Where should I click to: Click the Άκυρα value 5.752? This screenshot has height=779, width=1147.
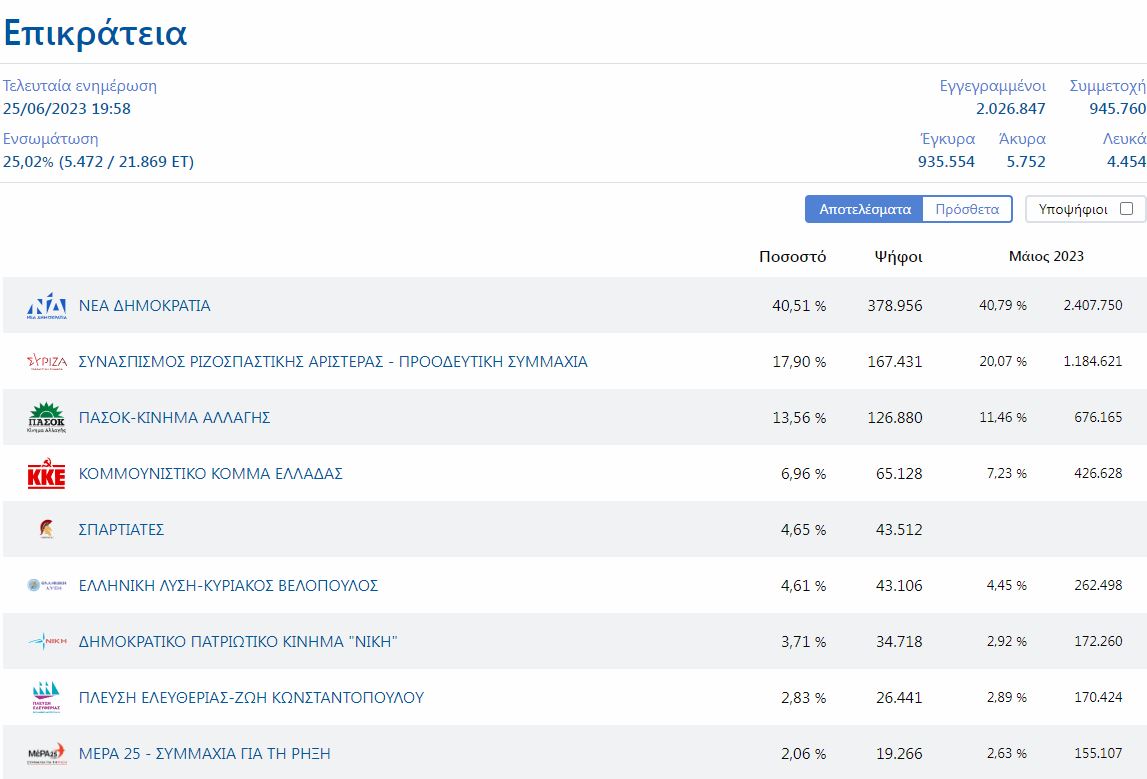1026,162
